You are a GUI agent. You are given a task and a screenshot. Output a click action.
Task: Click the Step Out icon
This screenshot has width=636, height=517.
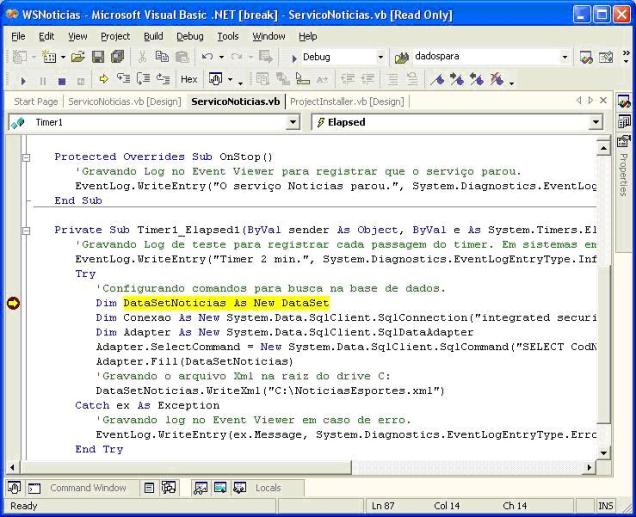pos(163,79)
